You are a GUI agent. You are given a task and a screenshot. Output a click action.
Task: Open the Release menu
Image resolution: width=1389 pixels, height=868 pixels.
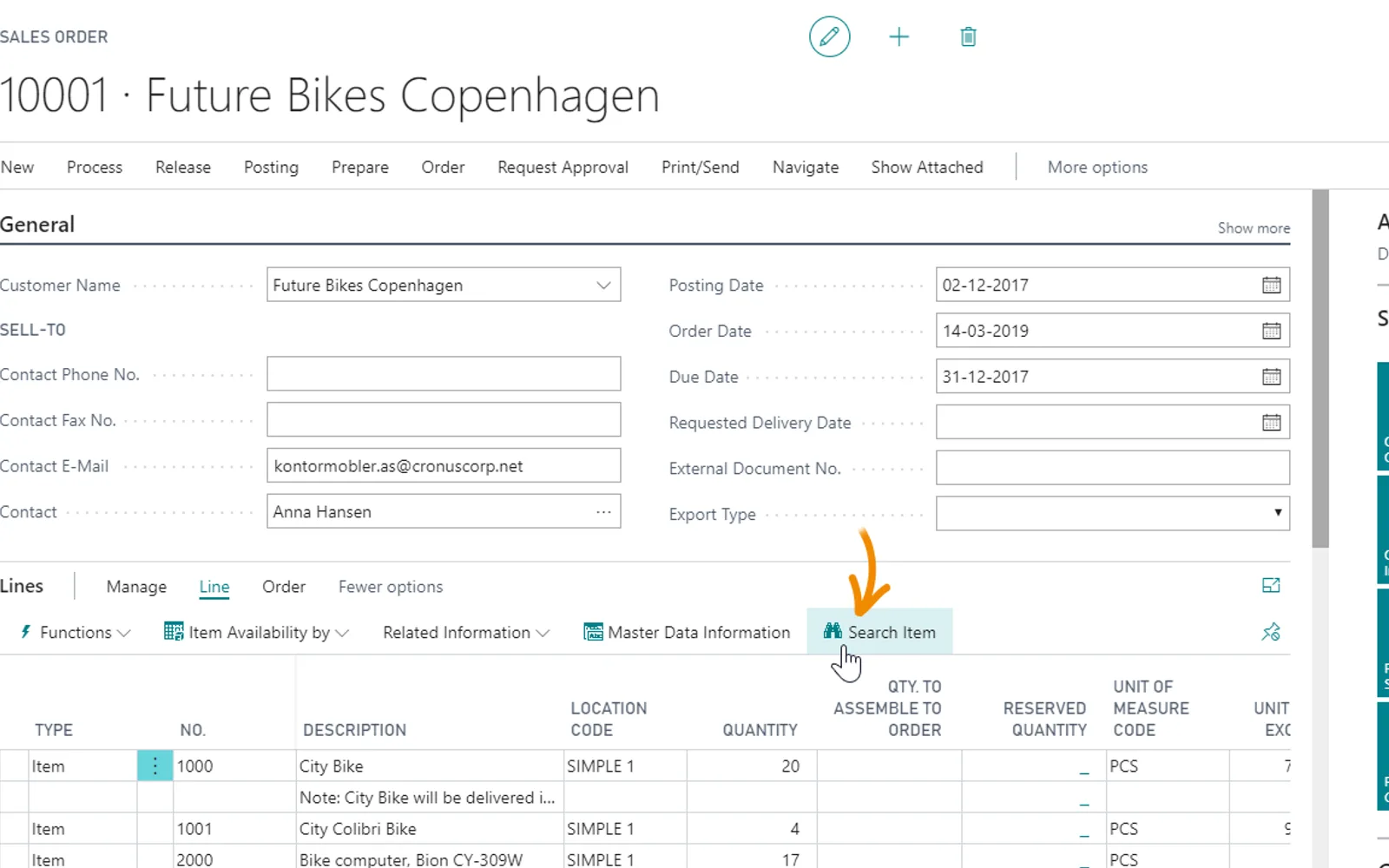(x=183, y=168)
